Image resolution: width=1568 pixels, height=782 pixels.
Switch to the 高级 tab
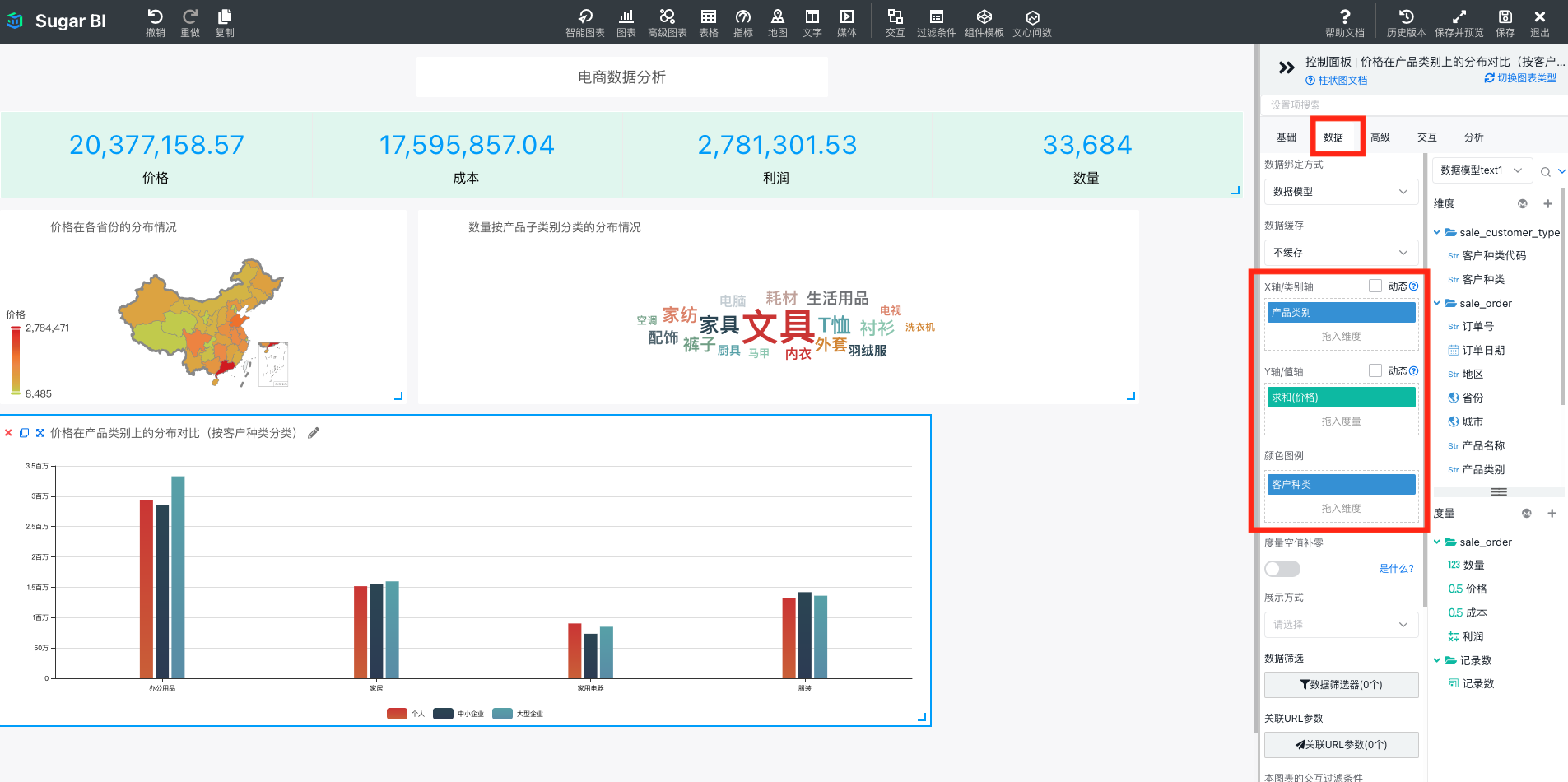[x=1380, y=137]
